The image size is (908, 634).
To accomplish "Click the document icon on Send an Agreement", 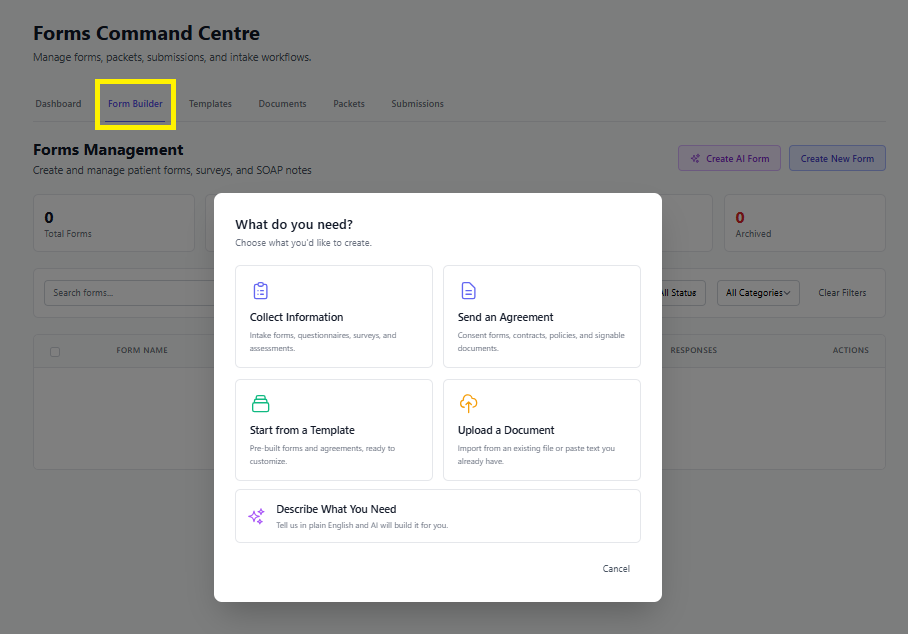I will tap(468, 290).
